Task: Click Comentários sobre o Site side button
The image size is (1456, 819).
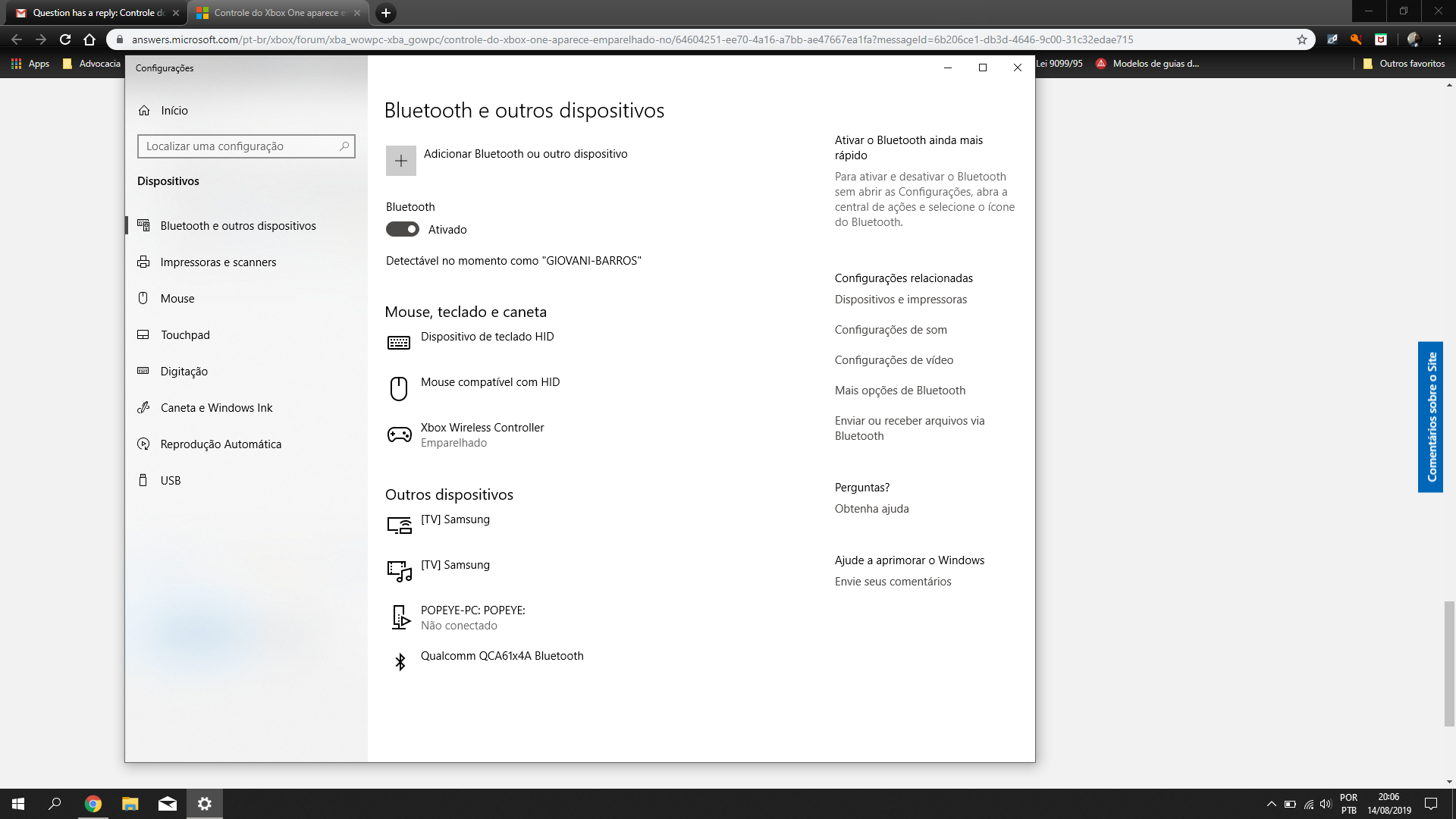Action: click(1431, 417)
